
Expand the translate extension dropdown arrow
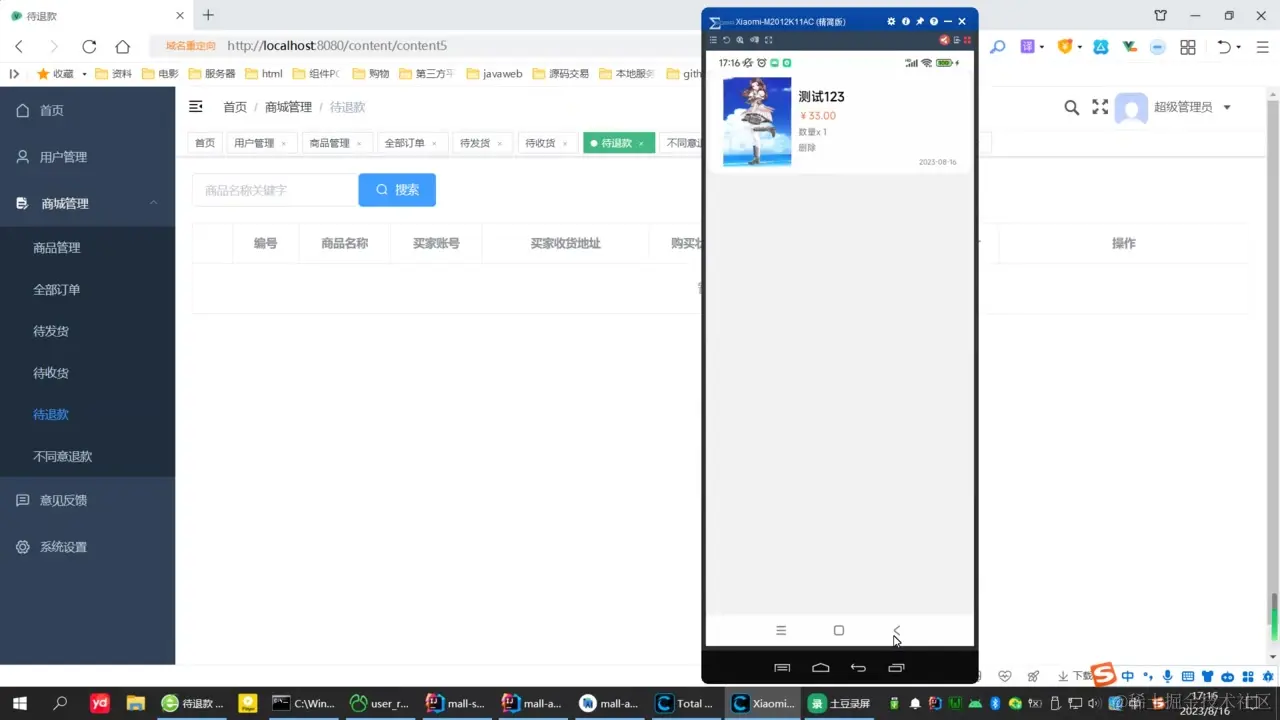click(1042, 47)
